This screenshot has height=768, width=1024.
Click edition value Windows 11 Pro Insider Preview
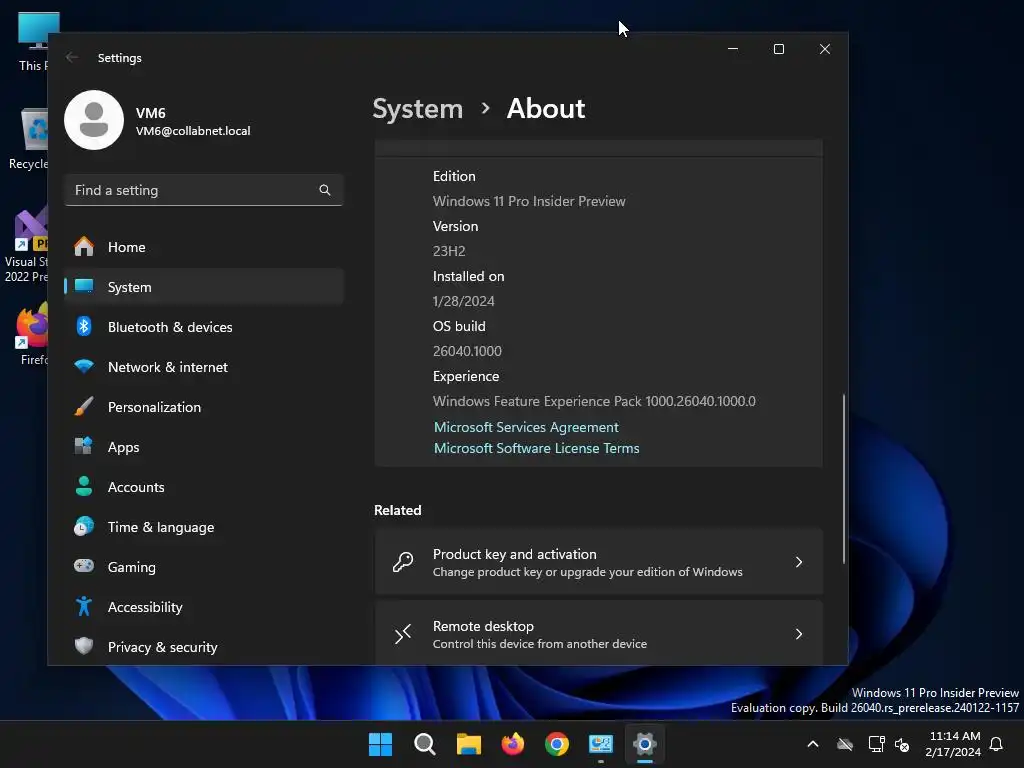(x=529, y=201)
